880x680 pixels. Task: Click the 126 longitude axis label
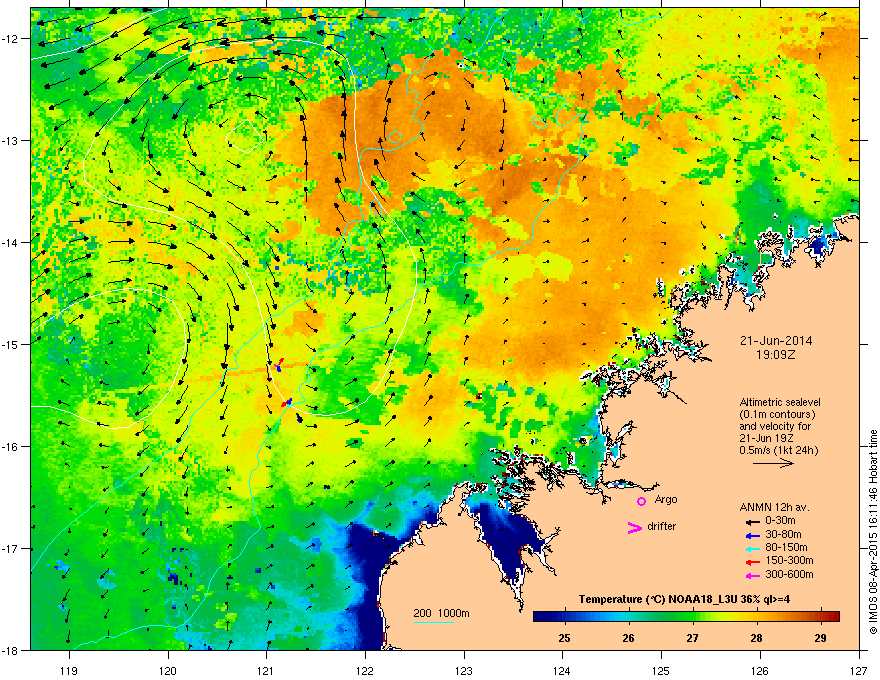pyautogui.click(x=760, y=670)
